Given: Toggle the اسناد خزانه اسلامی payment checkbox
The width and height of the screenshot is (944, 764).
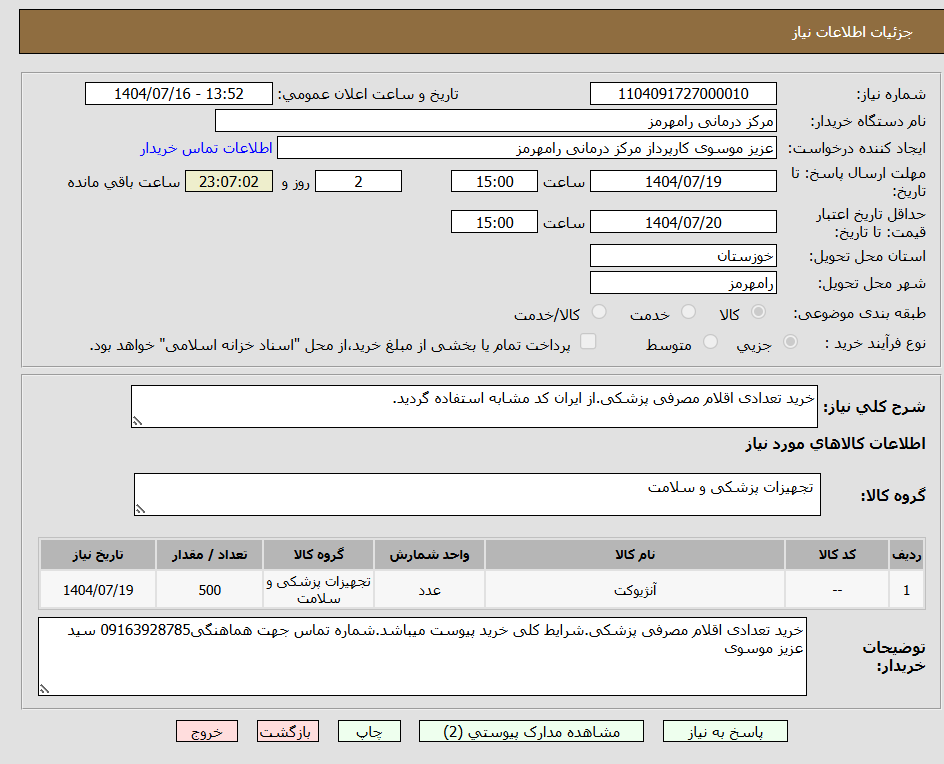Looking at the screenshot, I should [x=588, y=342].
